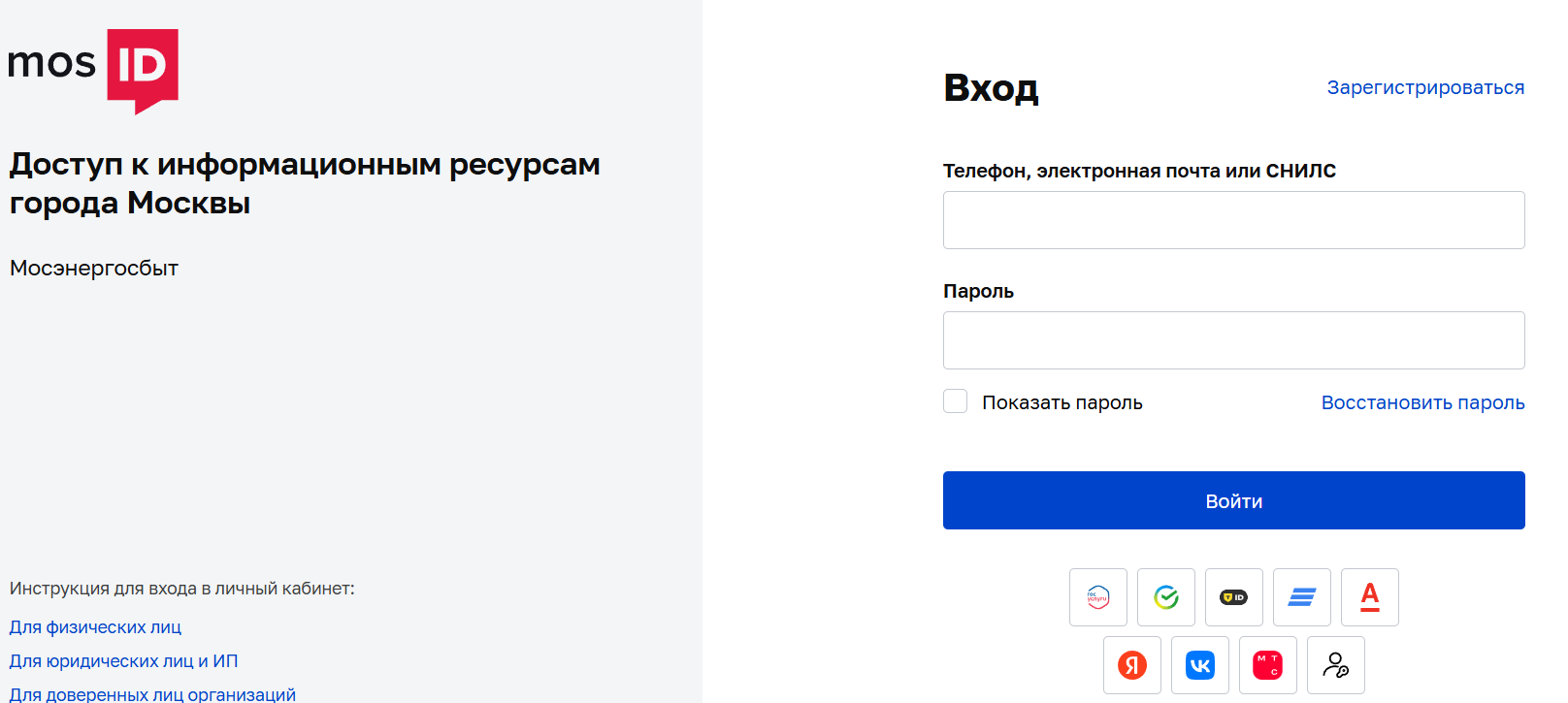Open the Зарегистрироваться registration link

pyautogui.click(x=1424, y=87)
